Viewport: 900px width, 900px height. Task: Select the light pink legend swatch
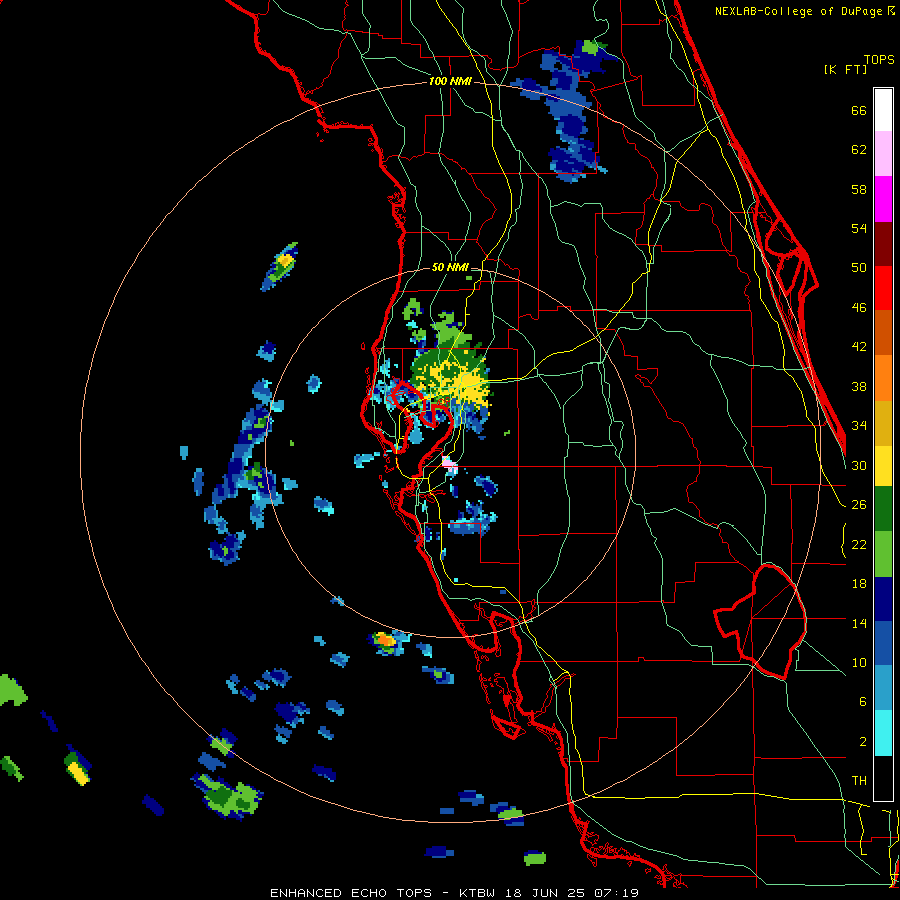pos(883,154)
